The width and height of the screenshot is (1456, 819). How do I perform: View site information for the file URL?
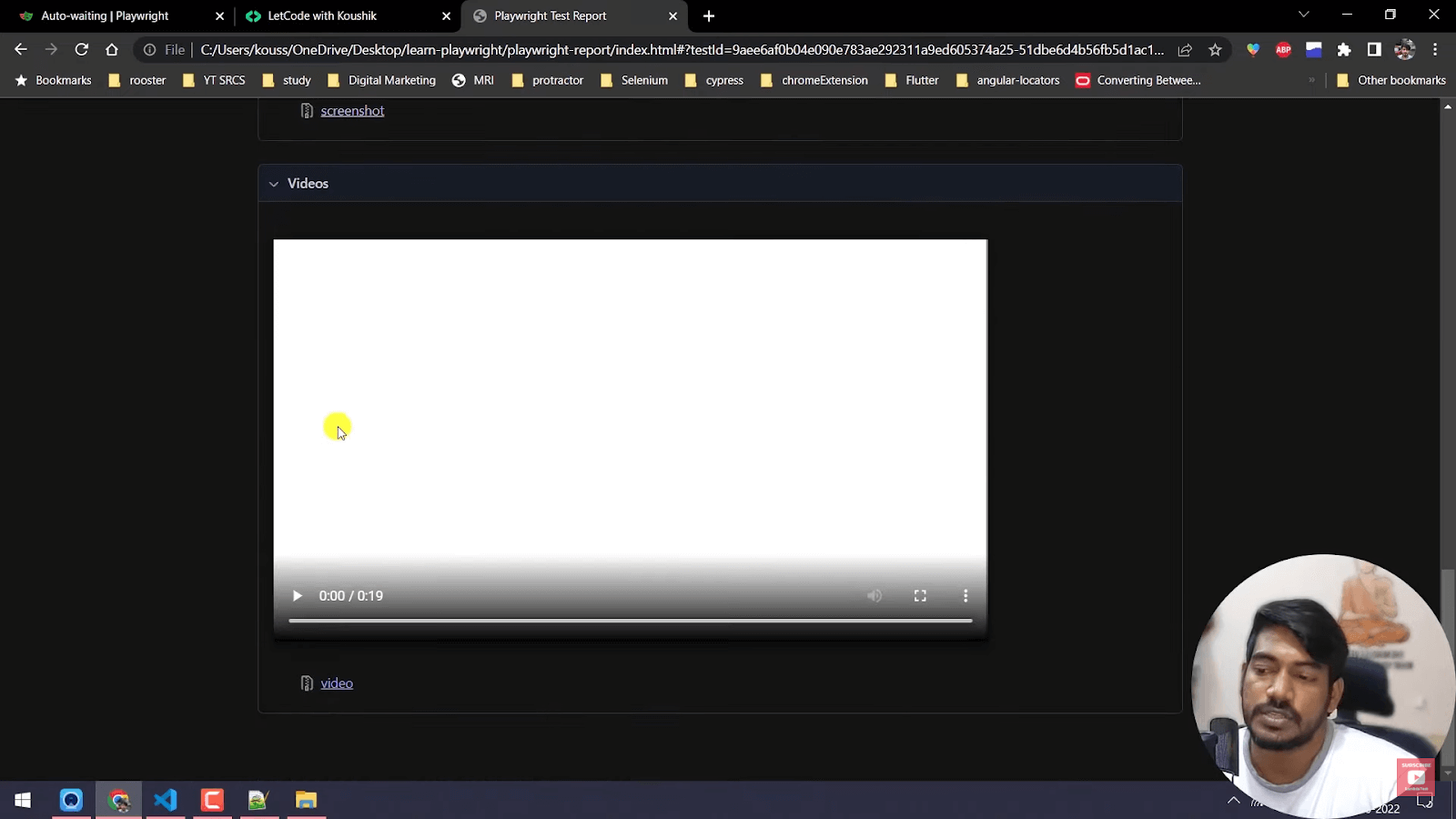150,50
